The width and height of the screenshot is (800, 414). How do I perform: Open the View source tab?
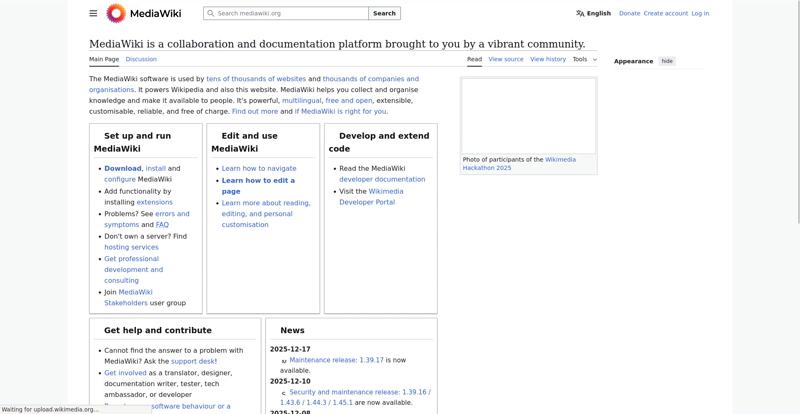505,59
